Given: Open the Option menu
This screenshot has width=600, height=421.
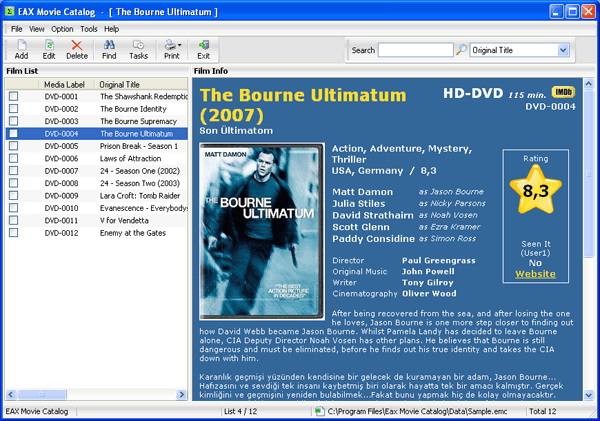Looking at the screenshot, I should tap(62, 29).
